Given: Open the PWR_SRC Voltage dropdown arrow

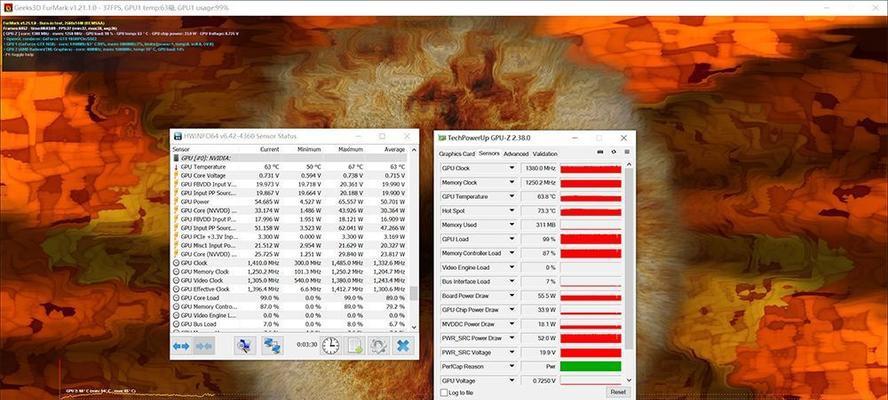Looking at the screenshot, I should 512,352.
